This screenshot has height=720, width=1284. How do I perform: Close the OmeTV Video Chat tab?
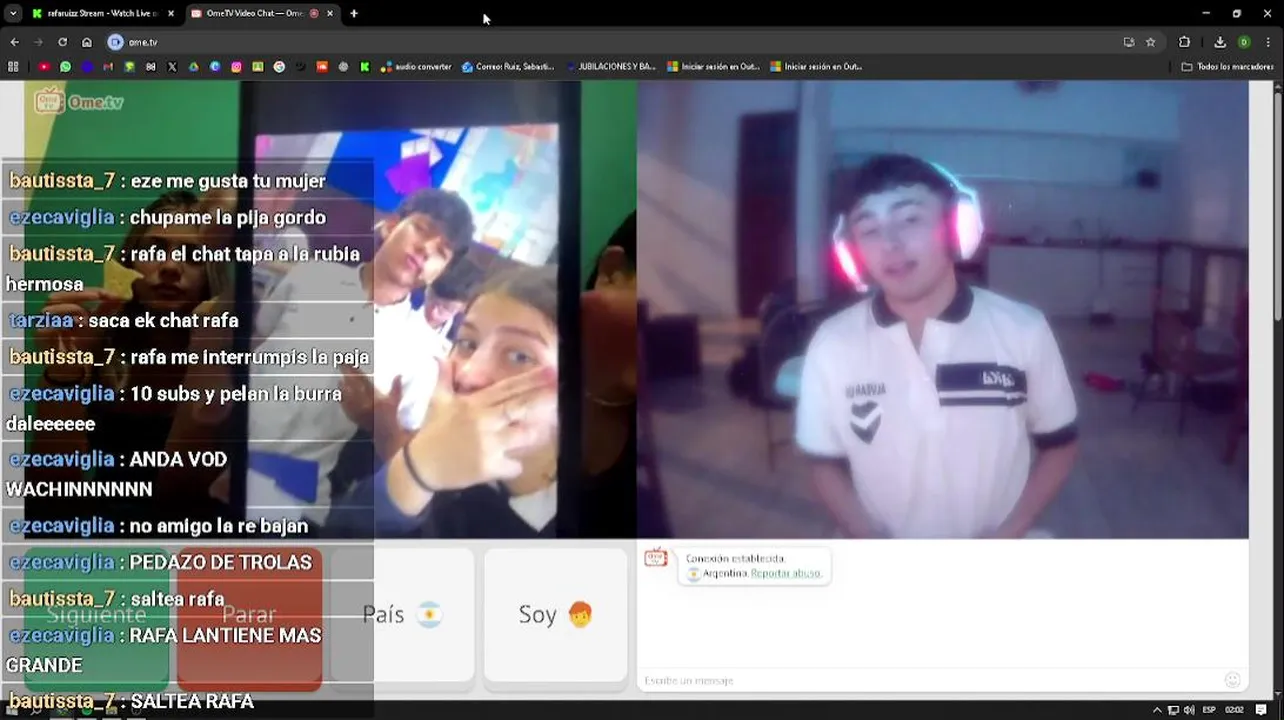pos(330,13)
